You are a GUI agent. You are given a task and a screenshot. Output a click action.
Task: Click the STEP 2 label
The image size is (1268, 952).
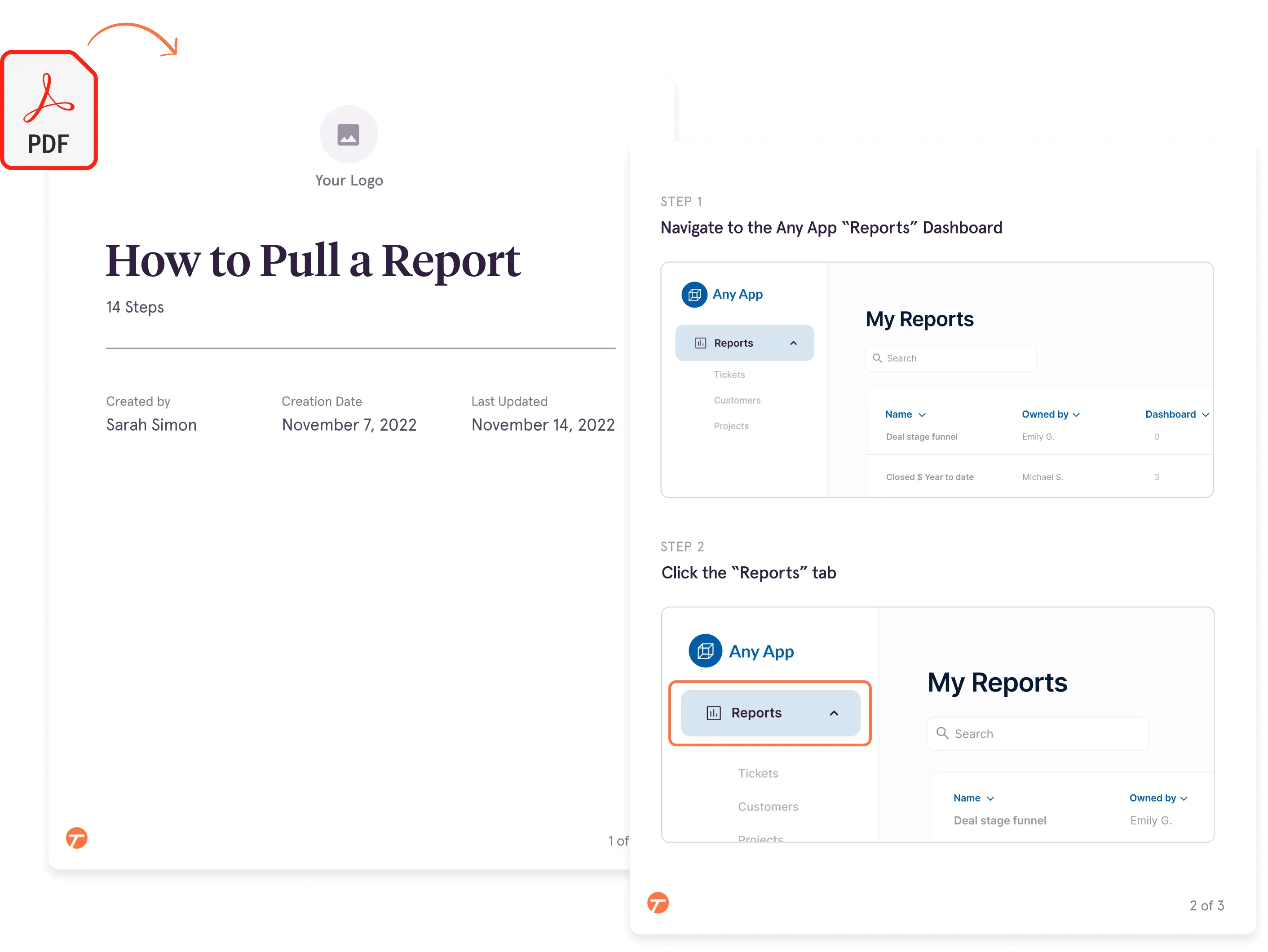[682, 547]
